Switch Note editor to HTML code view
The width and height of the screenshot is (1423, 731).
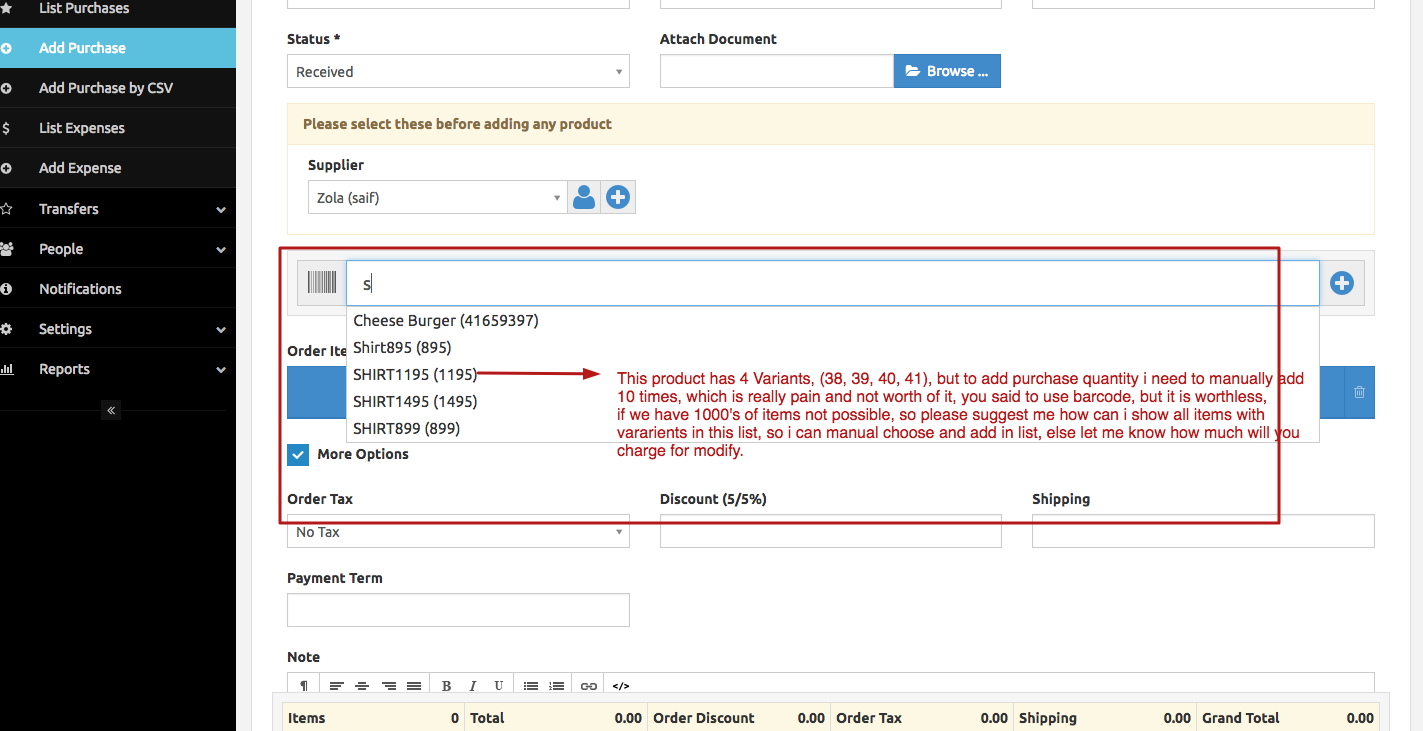(621, 686)
